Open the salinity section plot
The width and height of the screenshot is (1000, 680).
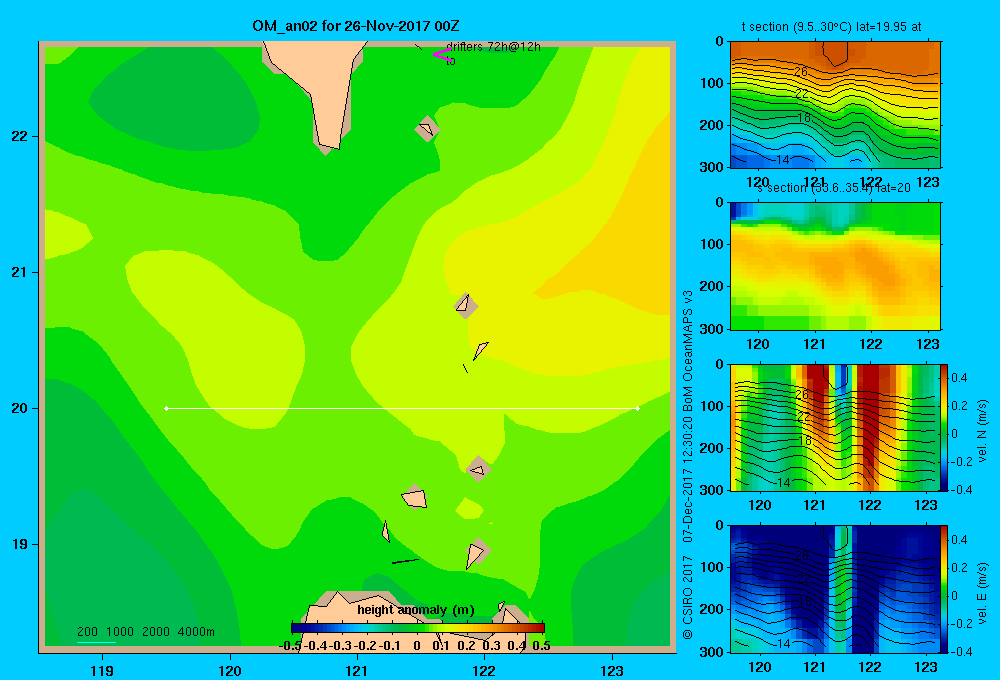(x=835, y=266)
